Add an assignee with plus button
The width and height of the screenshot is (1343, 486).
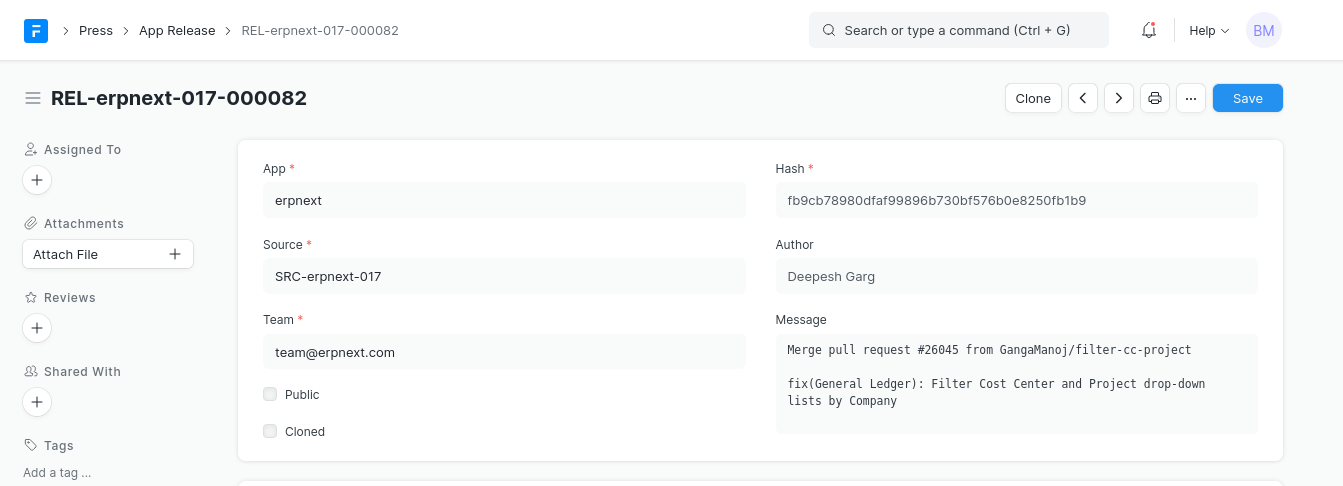click(37, 180)
